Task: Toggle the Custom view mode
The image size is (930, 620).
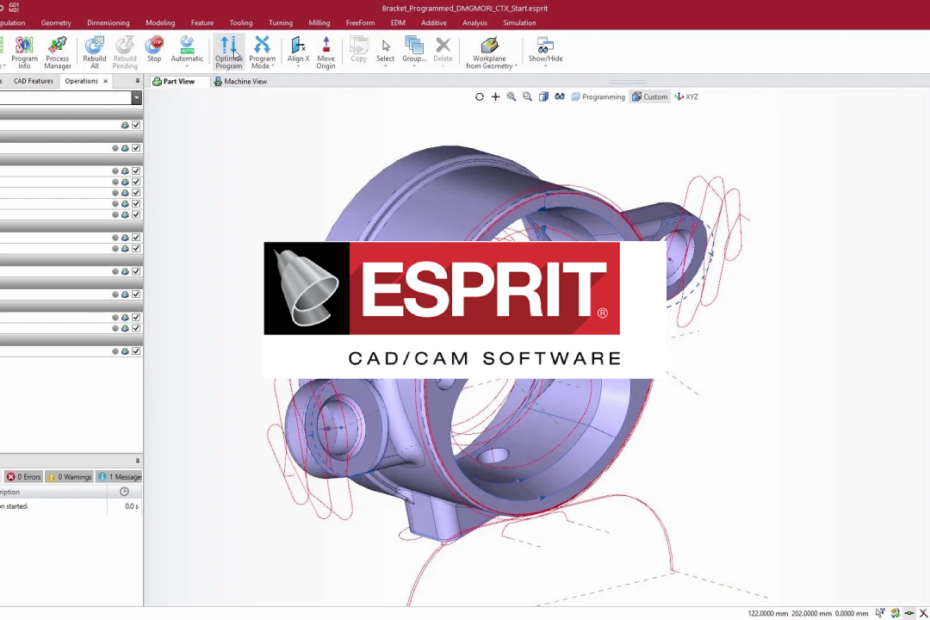Action: click(649, 97)
